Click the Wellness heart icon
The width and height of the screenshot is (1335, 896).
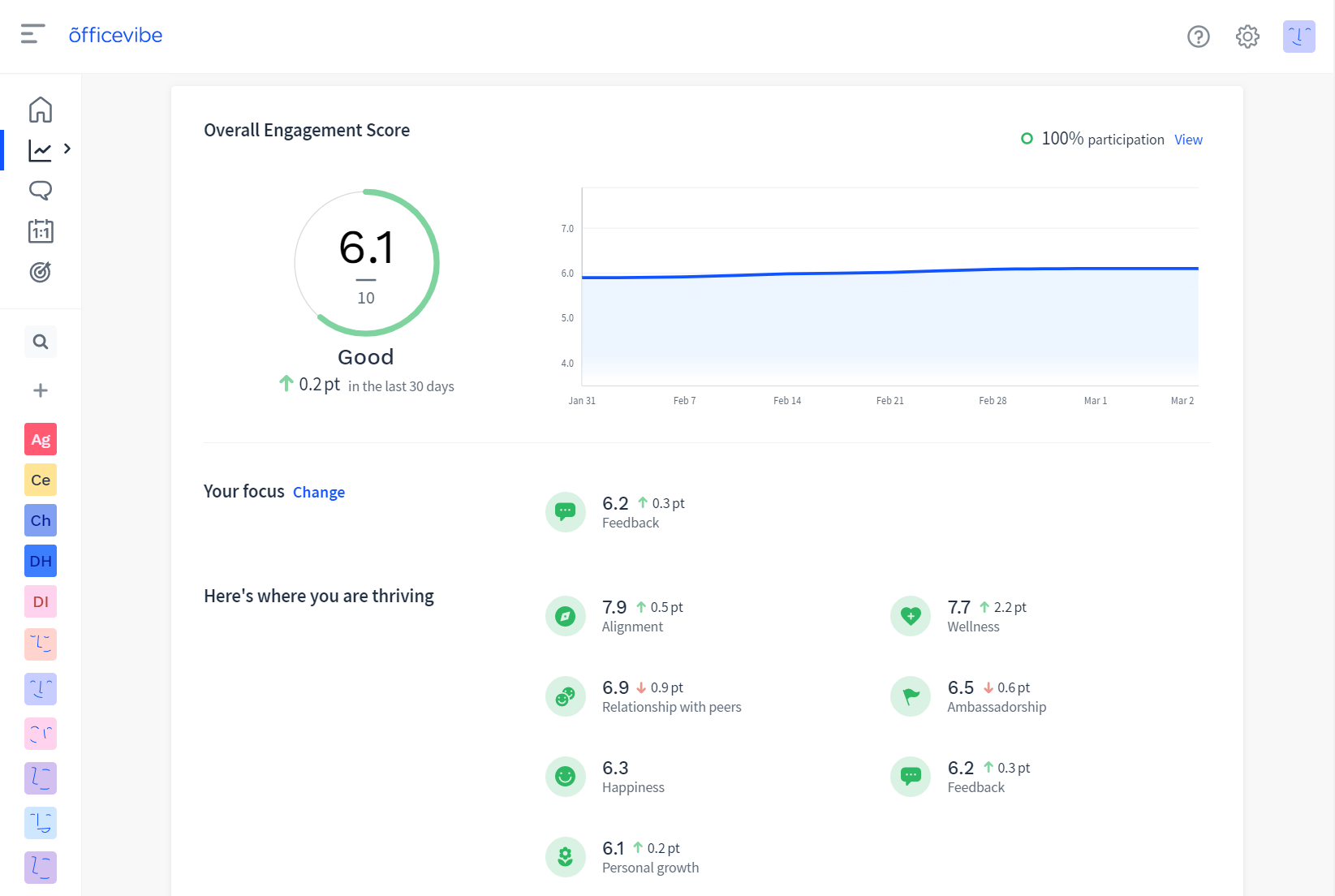(x=911, y=615)
